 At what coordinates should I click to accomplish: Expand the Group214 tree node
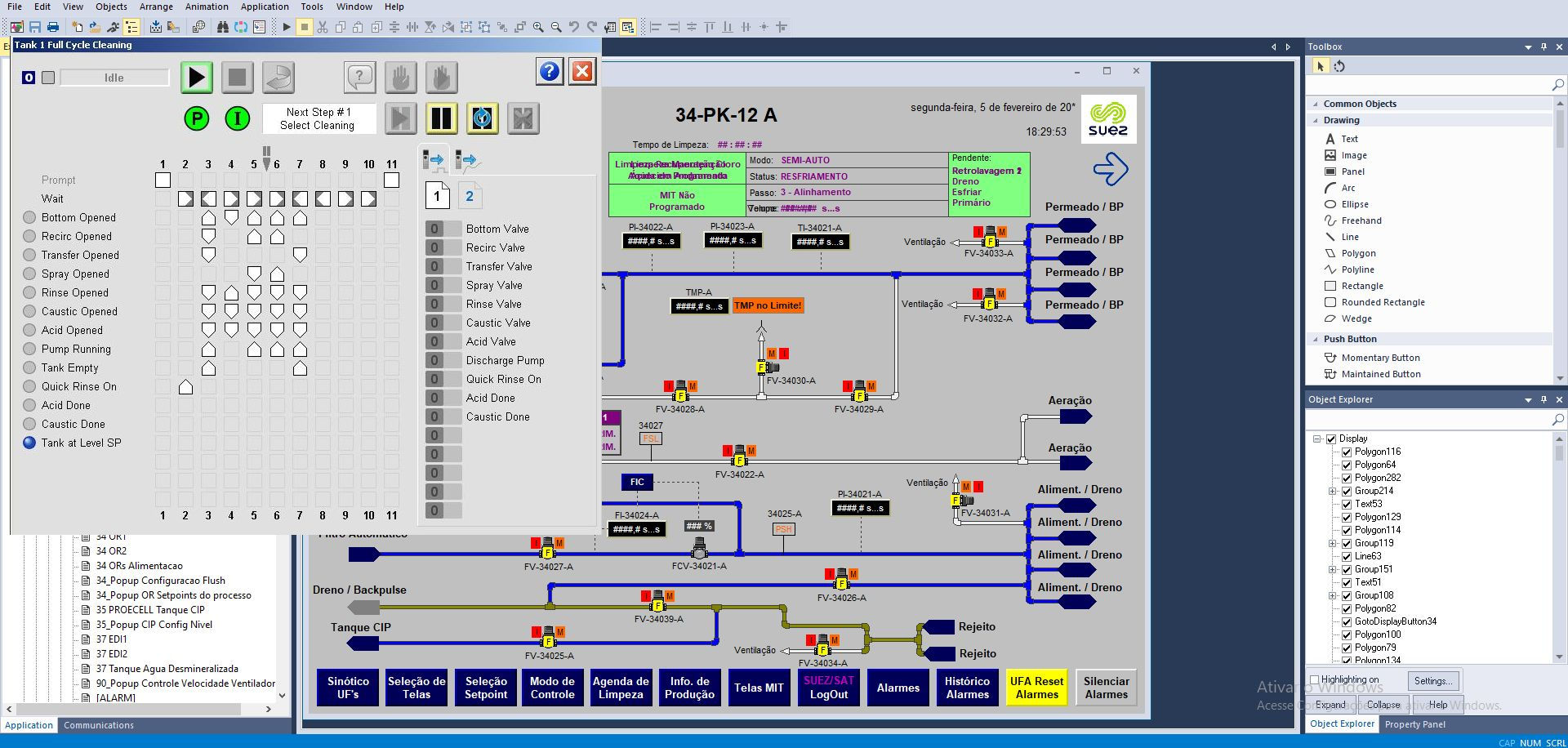(1333, 491)
